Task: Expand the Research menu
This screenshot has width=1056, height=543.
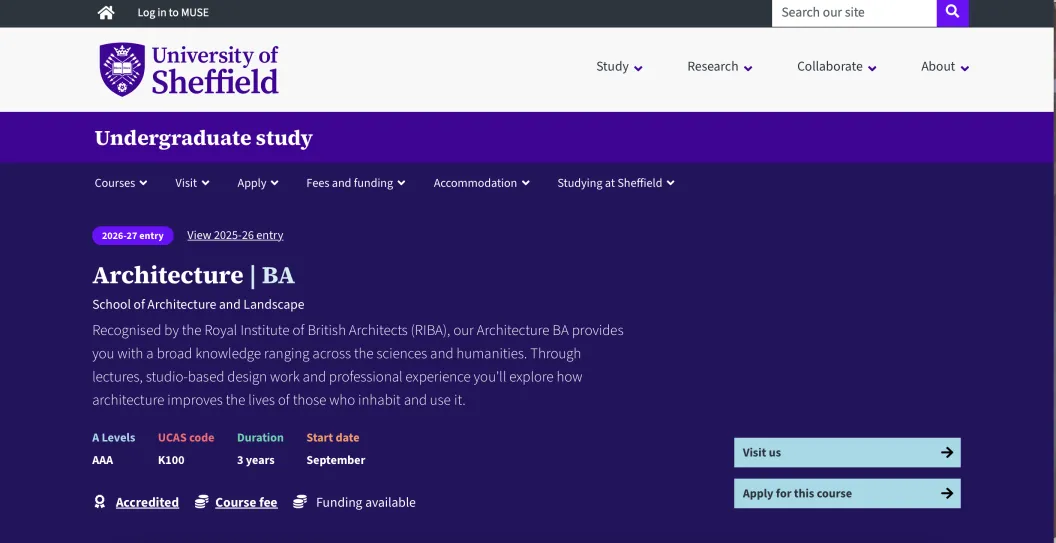Action: (x=719, y=66)
